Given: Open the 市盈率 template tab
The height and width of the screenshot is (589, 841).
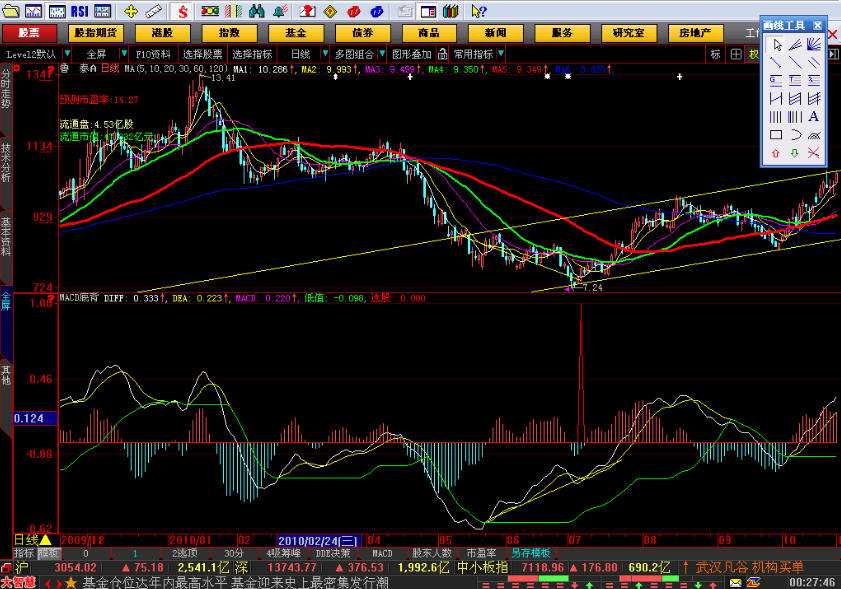Looking at the screenshot, I should tap(481, 553).
